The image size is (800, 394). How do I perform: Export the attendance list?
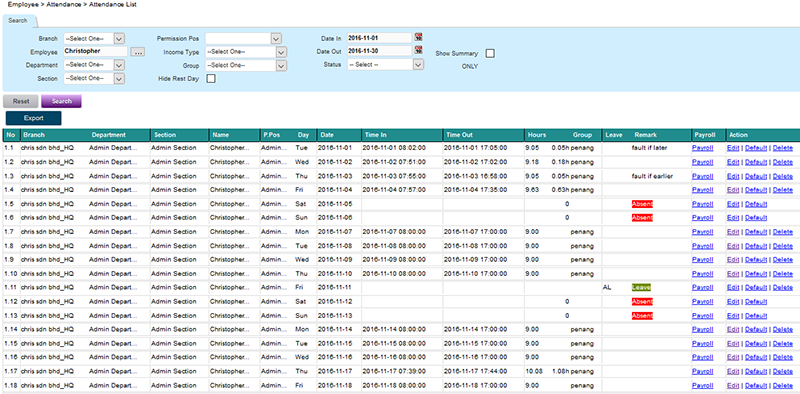pos(34,118)
